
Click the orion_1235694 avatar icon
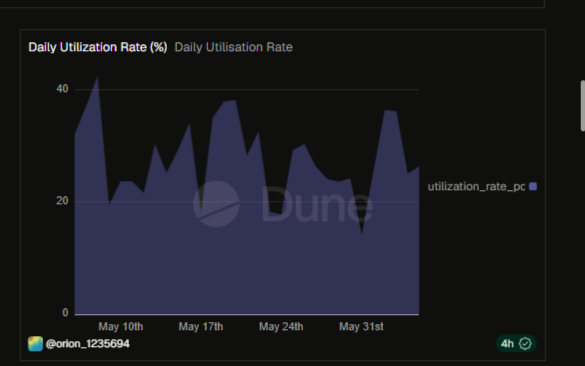coord(35,344)
